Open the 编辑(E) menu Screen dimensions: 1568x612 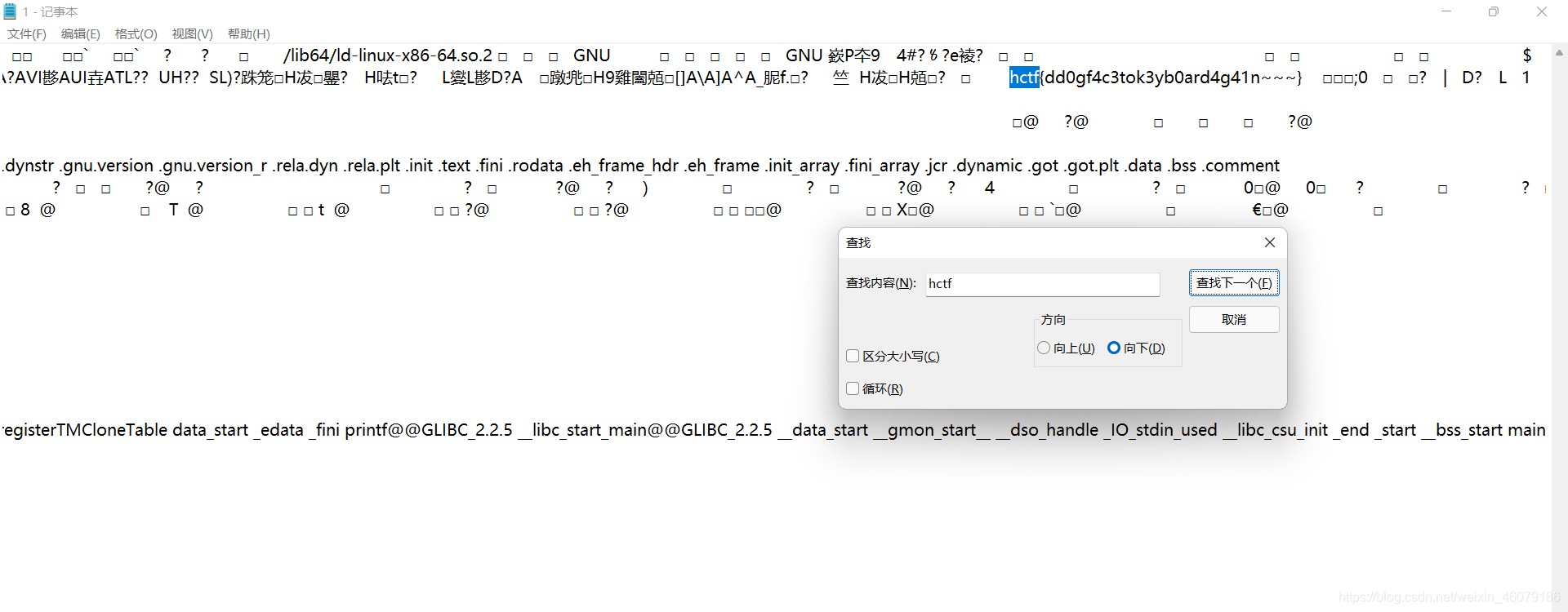[x=81, y=34]
